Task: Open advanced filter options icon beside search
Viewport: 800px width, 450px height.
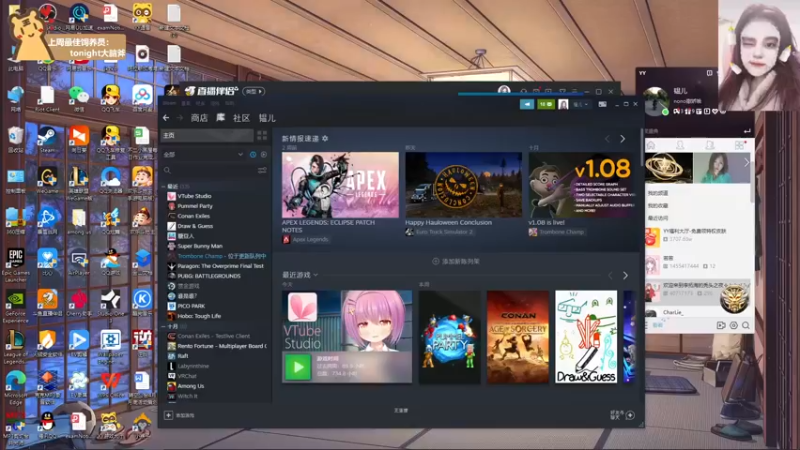Action: [x=262, y=170]
